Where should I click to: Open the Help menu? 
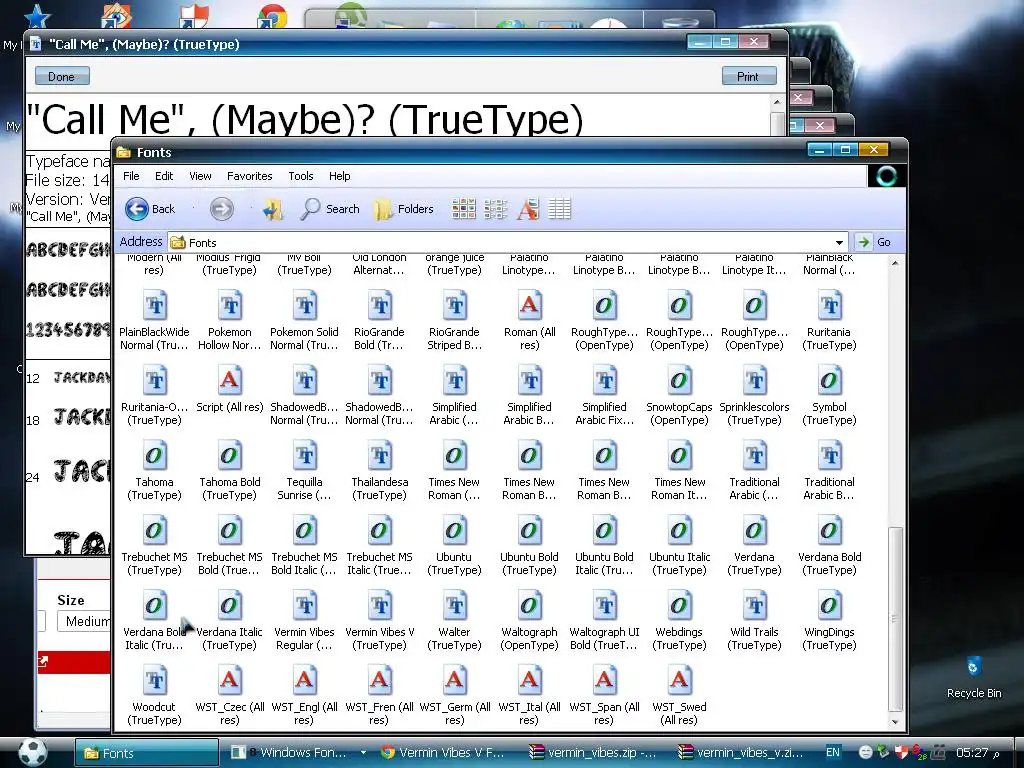(340, 176)
